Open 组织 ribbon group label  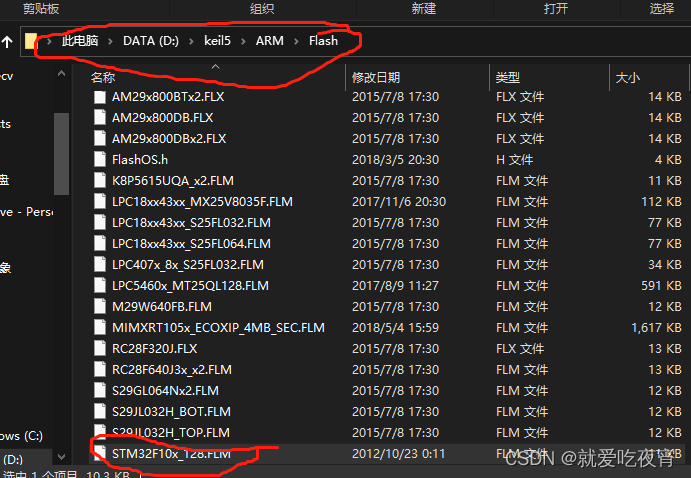point(262,8)
